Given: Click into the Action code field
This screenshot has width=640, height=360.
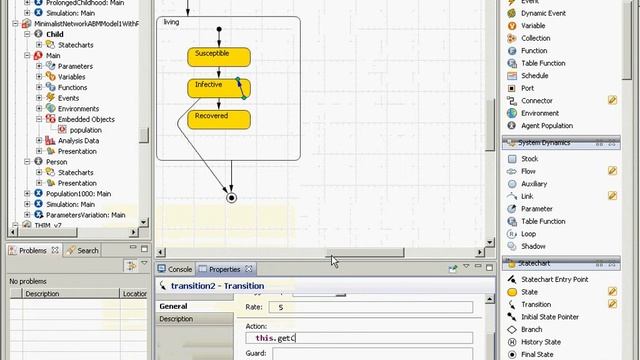Looking at the screenshot, I should pyautogui.click(x=359, y=338).
